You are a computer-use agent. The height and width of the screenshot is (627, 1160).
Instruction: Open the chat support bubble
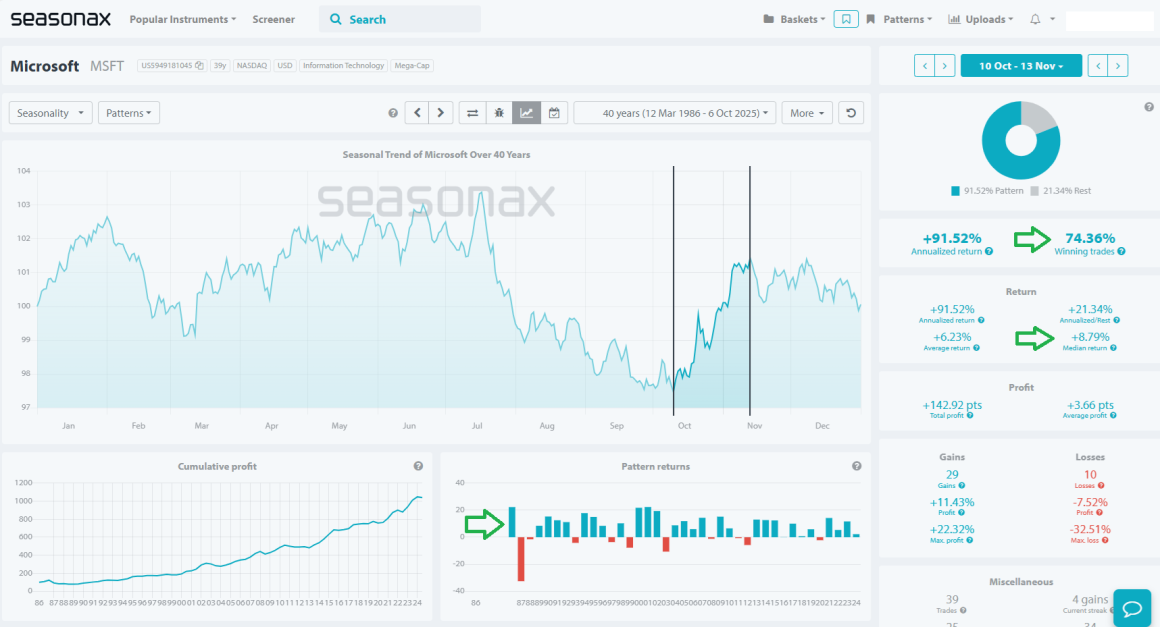(1132, 608)
